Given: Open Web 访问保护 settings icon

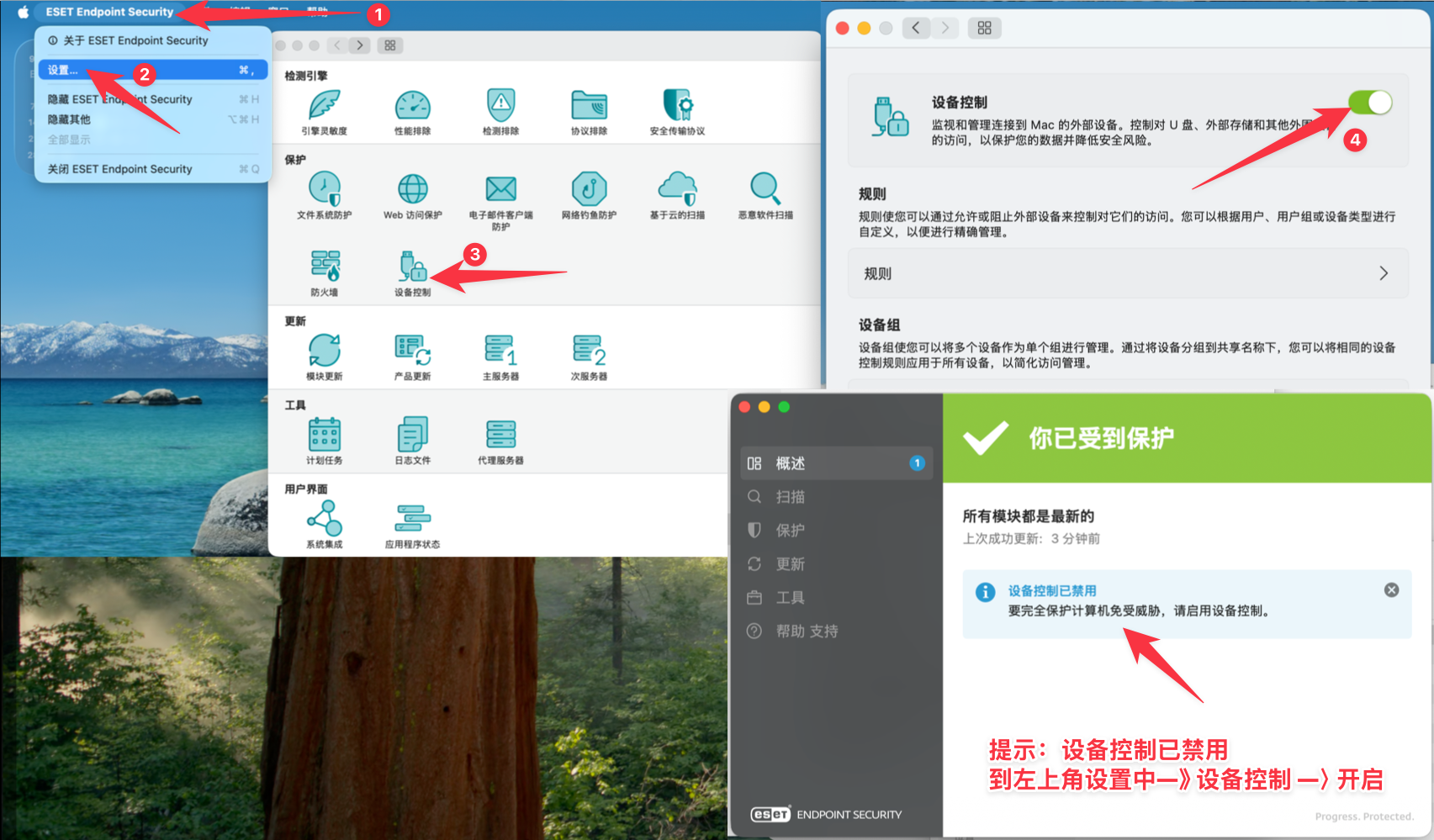Looking at the screenshot, I should tap(413, 188).
